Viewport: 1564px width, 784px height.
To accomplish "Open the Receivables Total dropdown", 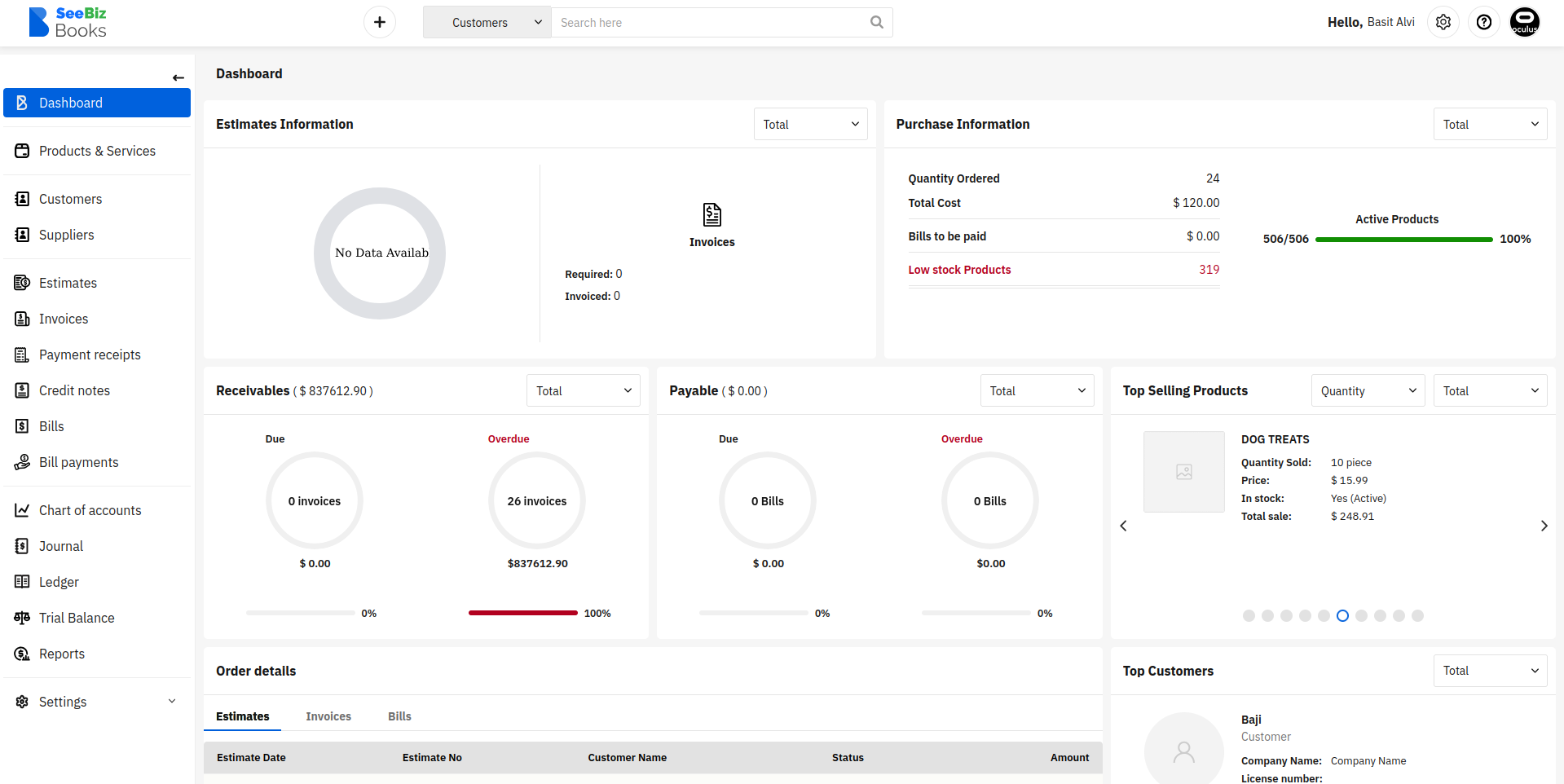I will pyautogui.click(x=583, y=391).
